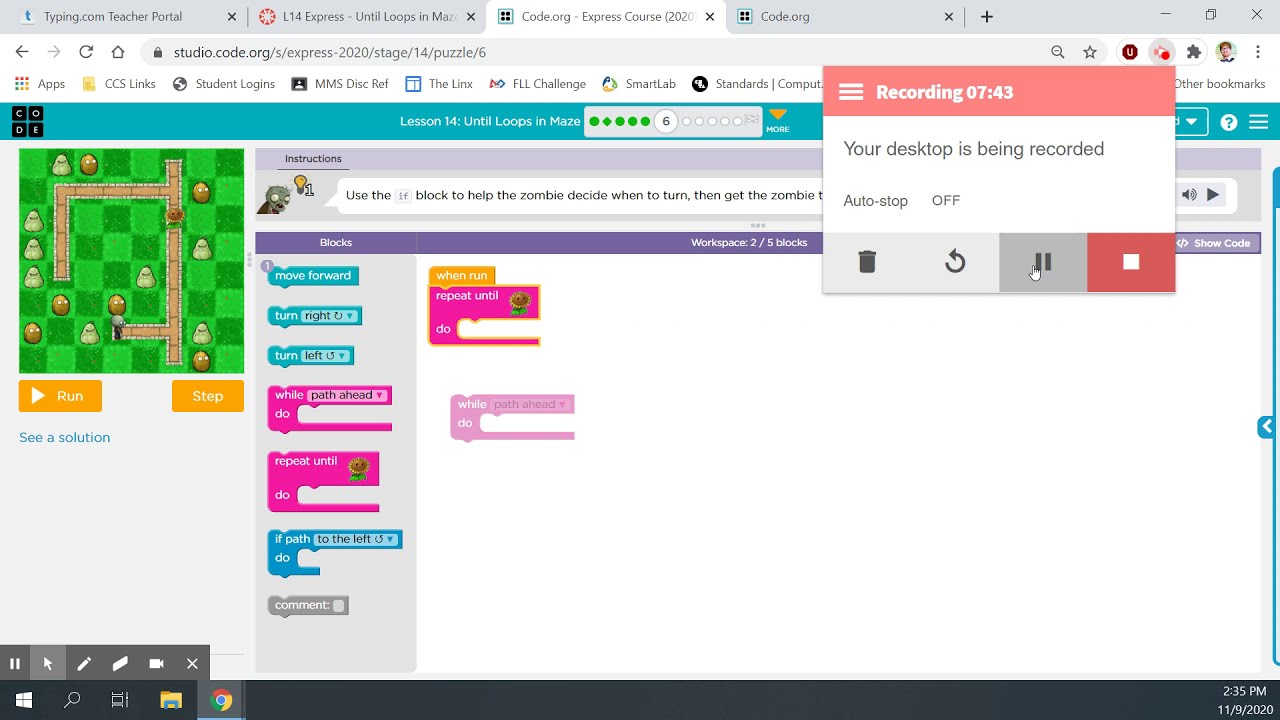The width and height of the screenshot is (1280, 720).
Task: Select the comment block in the toolbox
Action: click(308, 605)
